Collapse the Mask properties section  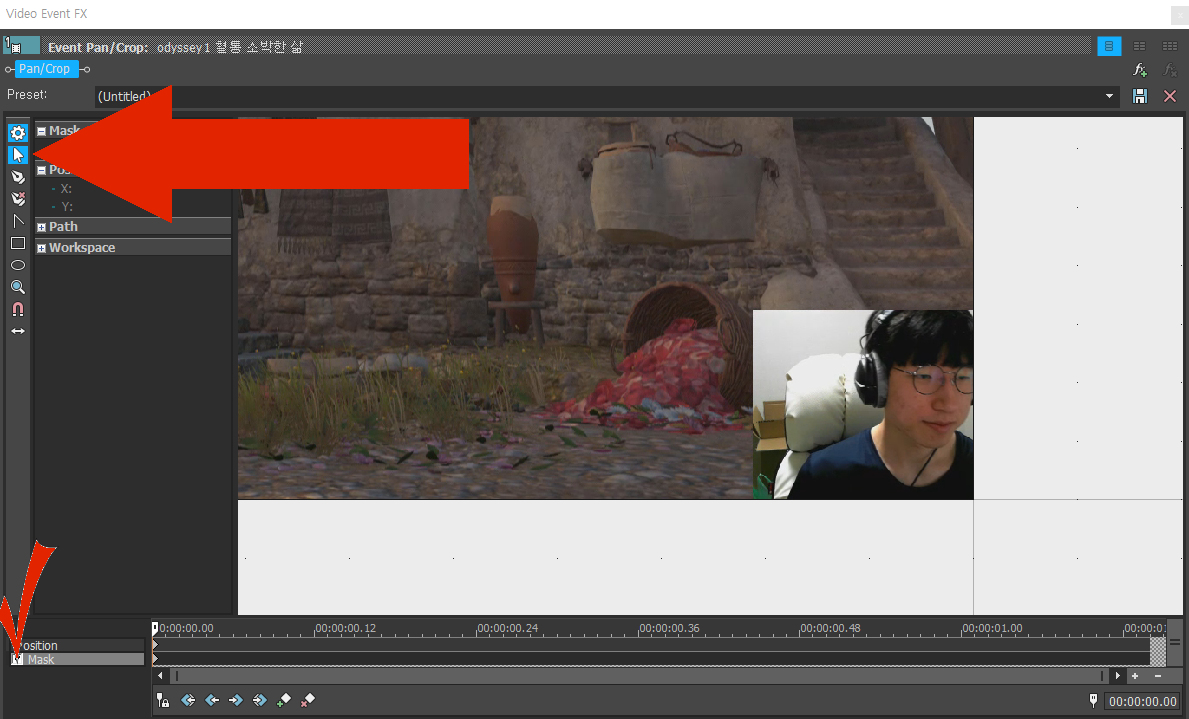tap(42, 131)
